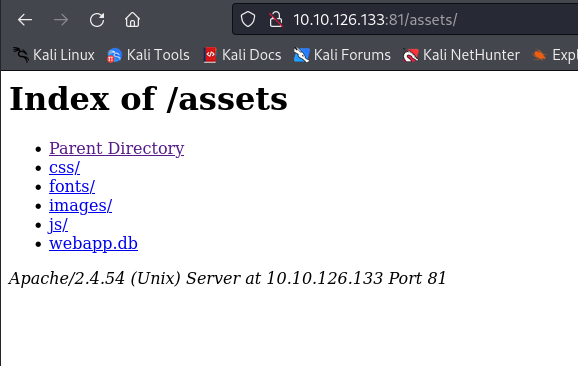Open the Kali NetHunter bookmark
Viewport: 578px width, 366px height.
(x=462, y=55)
